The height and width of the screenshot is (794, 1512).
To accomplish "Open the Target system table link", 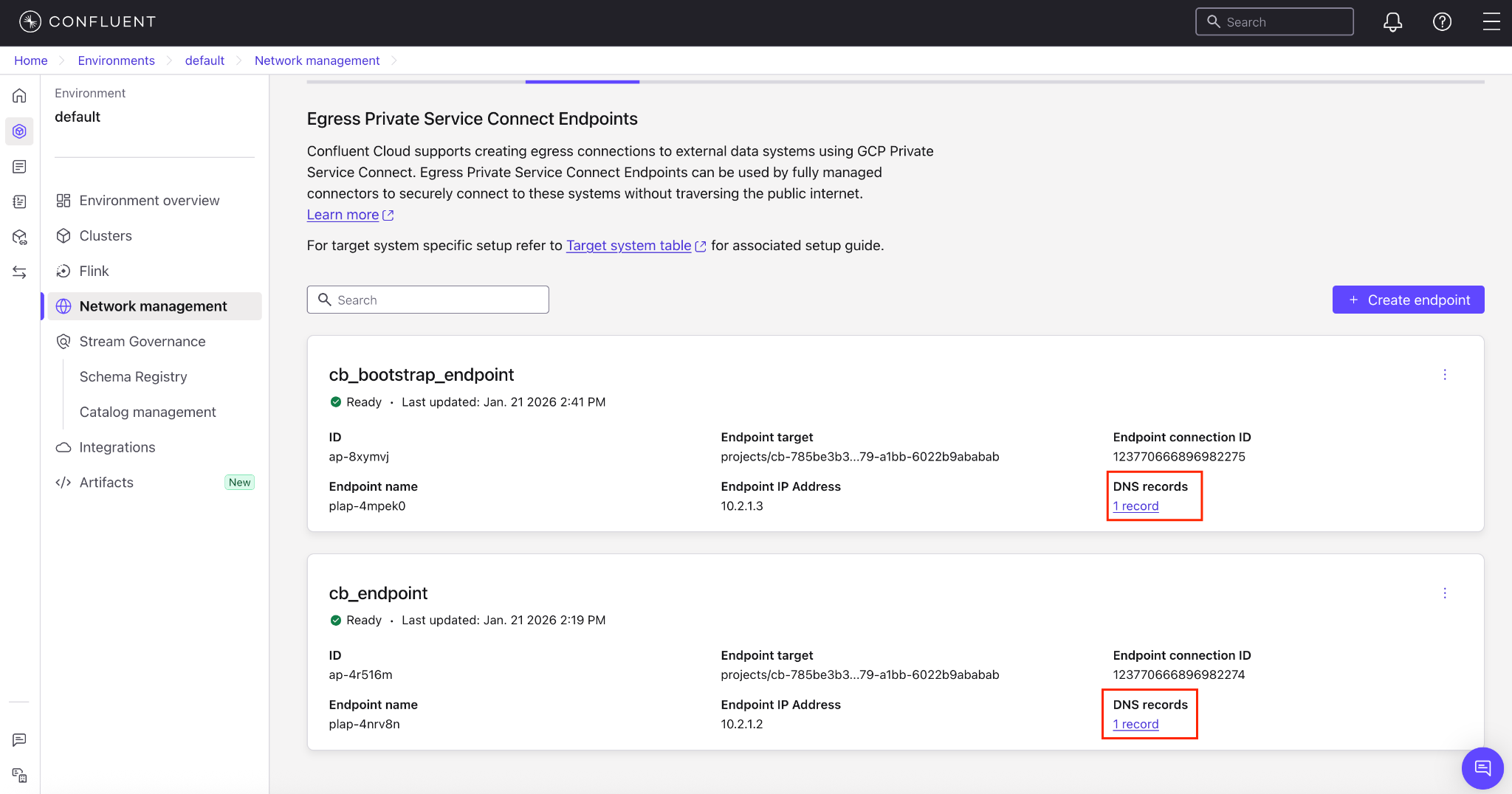I will tap(628, 246).
